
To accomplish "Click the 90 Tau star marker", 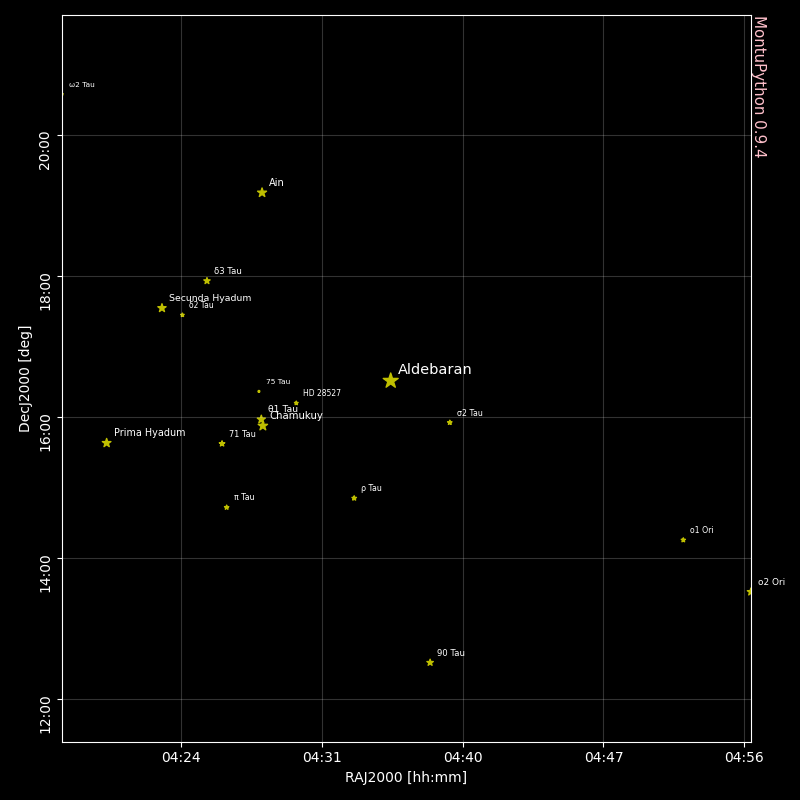I will coord(430,662).
